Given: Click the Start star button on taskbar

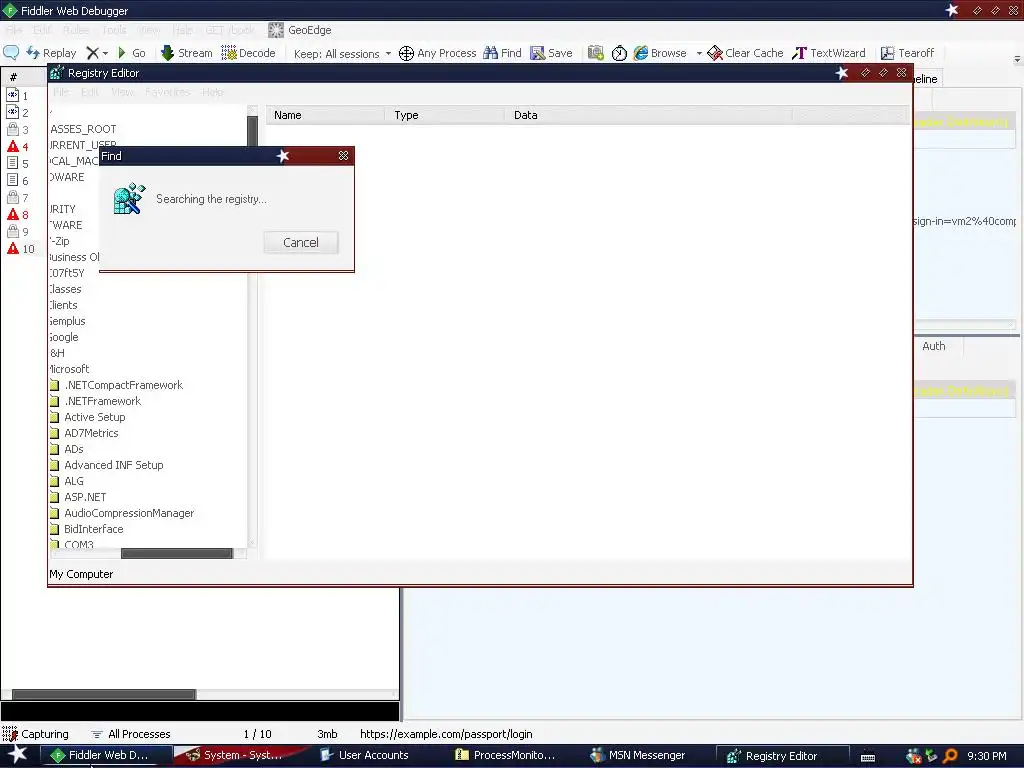Looking at the screenshot, I should tap(18, 755).
